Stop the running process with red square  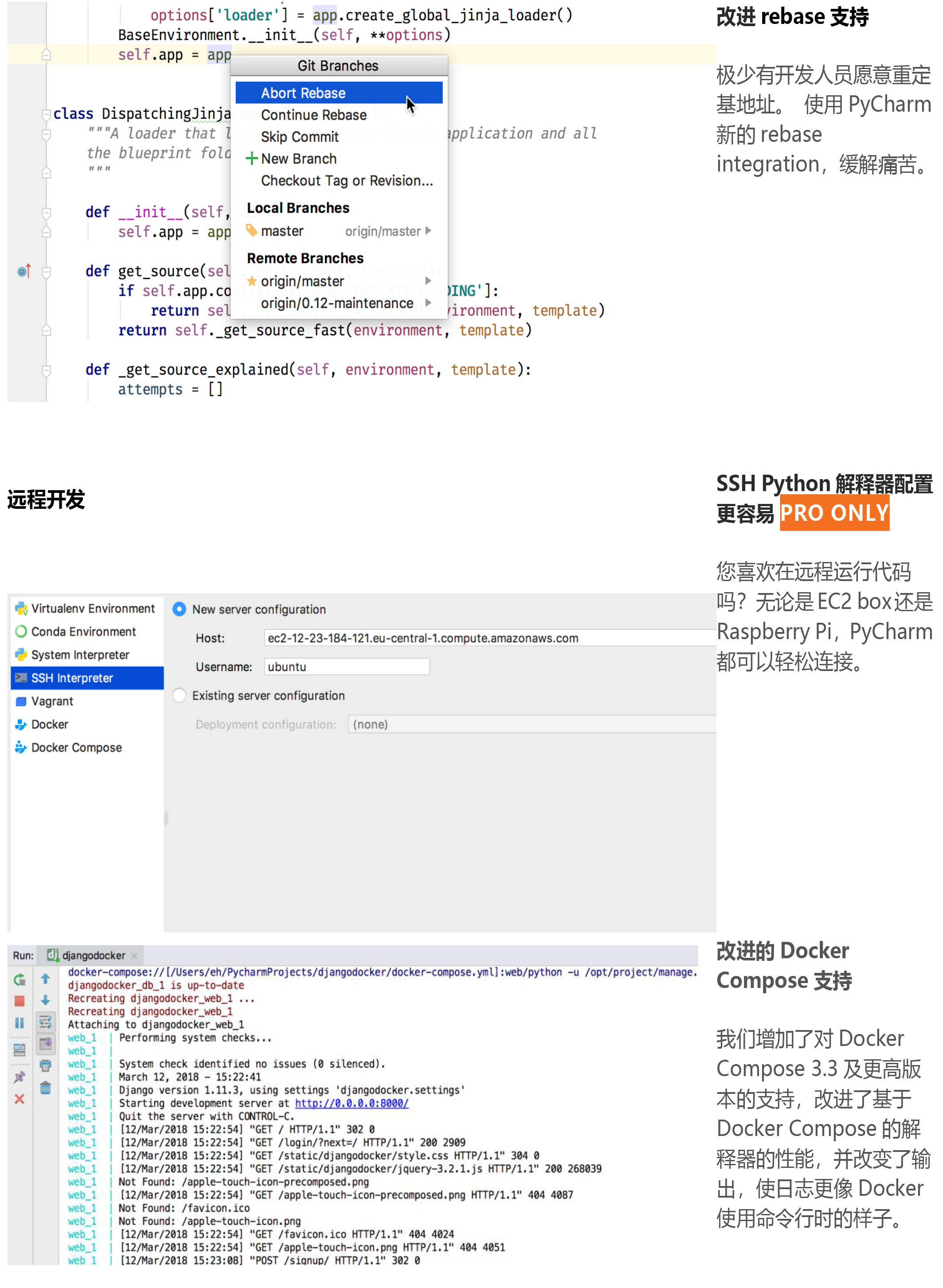(20, 1001)
